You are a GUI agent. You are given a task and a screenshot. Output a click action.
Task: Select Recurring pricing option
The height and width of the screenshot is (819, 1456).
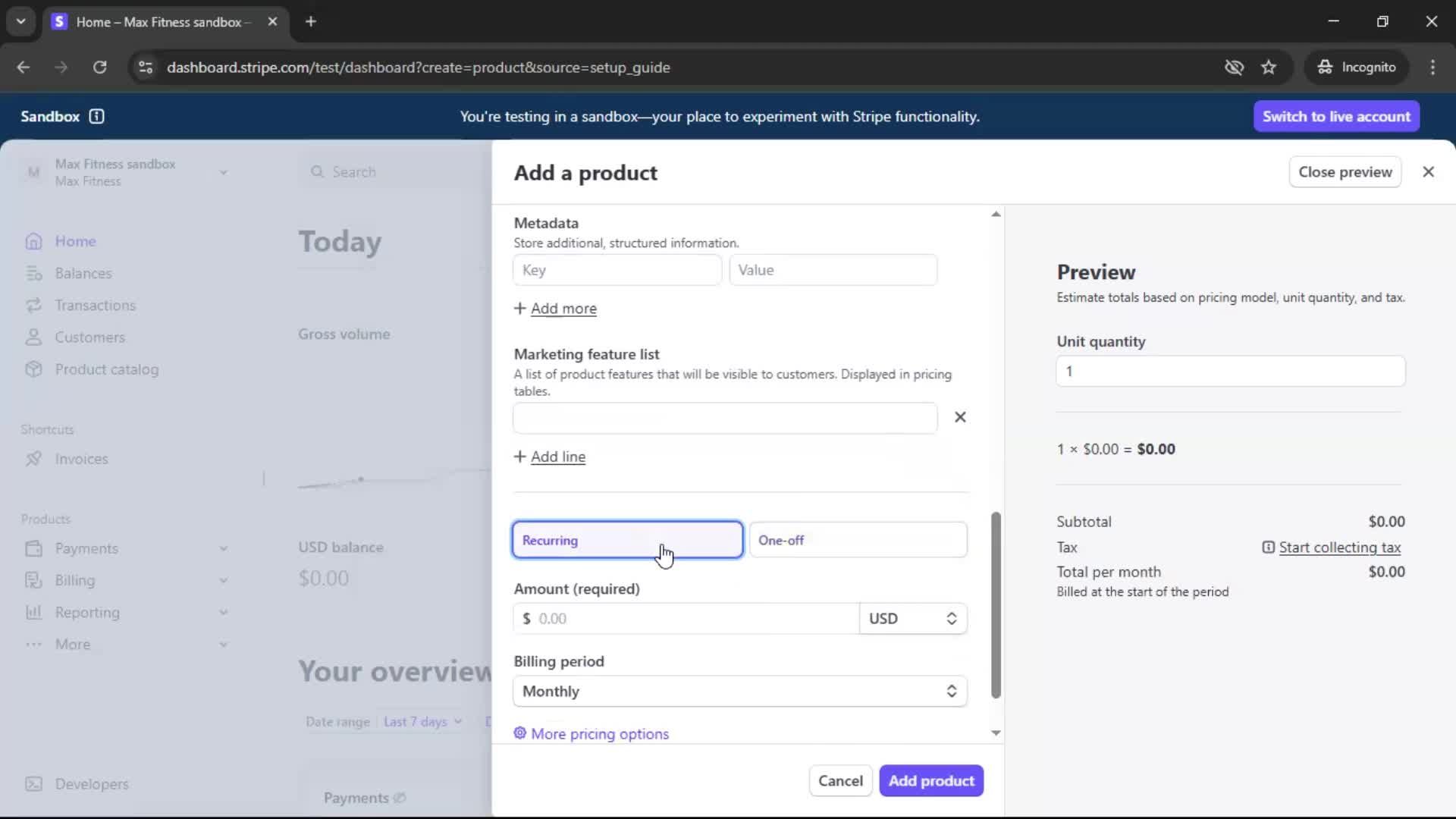click(x=627, y=540)
